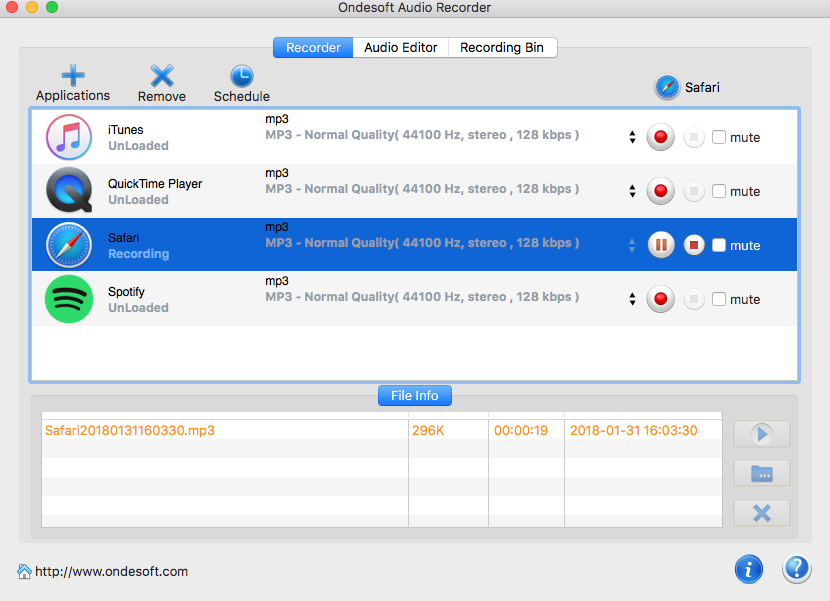Check the mute box for Spotify
This screenshot has height=601, width=830.
coord(719,300)
